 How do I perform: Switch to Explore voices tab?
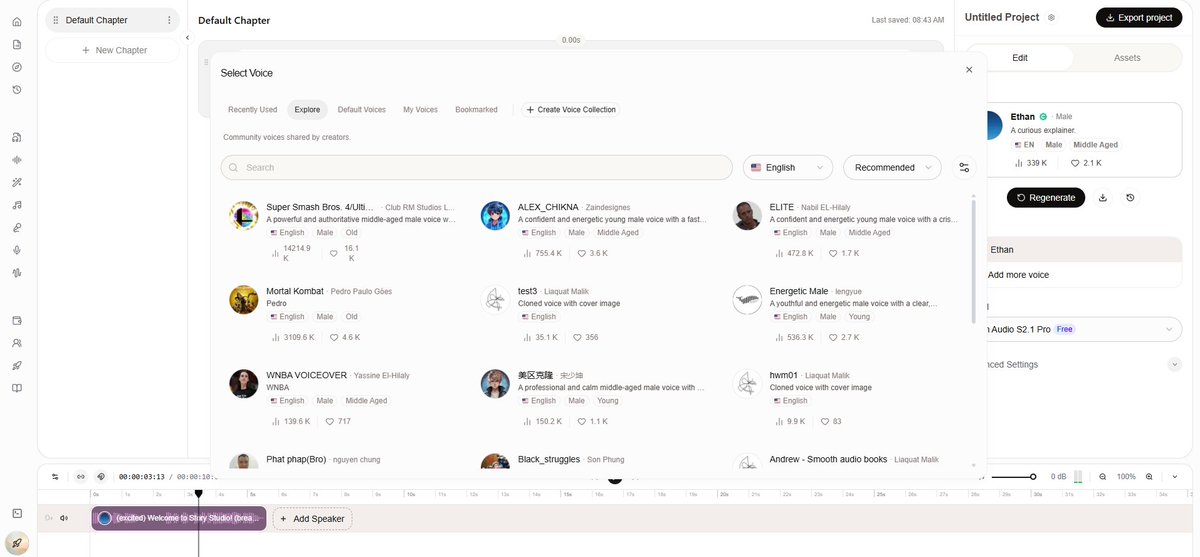pos(307,110)
